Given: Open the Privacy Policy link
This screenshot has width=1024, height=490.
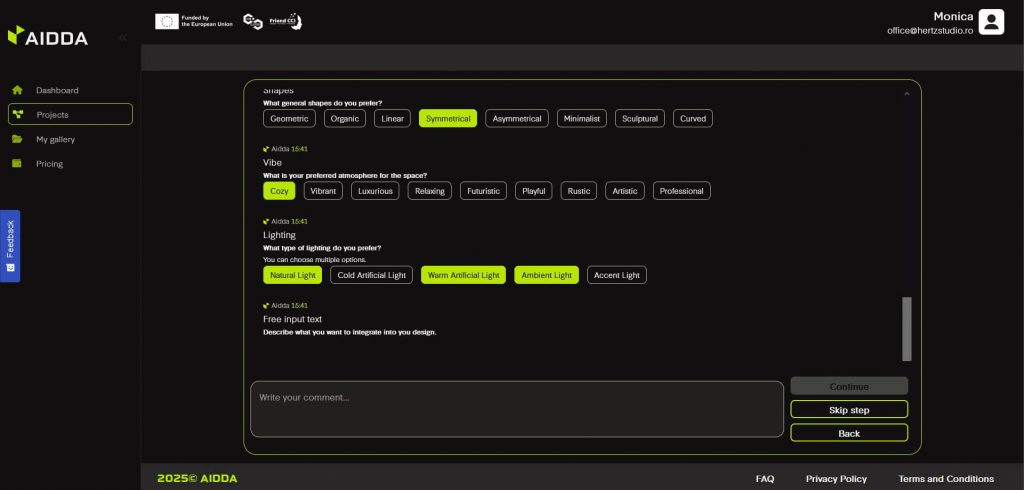Looking at the screenshot, I should (836, 478).
